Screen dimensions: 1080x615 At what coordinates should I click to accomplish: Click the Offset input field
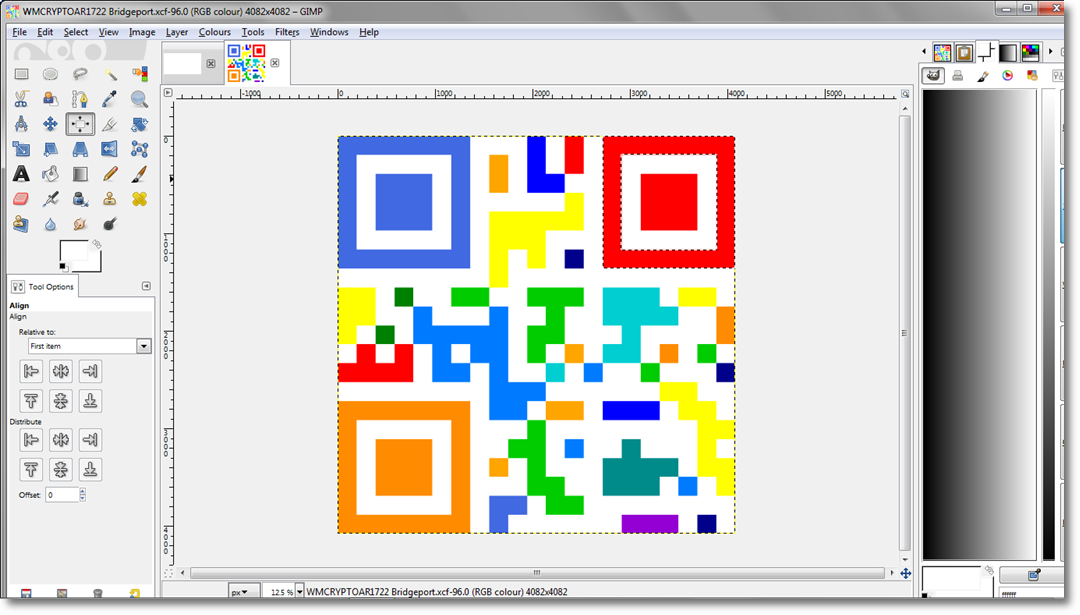(62, 494)
